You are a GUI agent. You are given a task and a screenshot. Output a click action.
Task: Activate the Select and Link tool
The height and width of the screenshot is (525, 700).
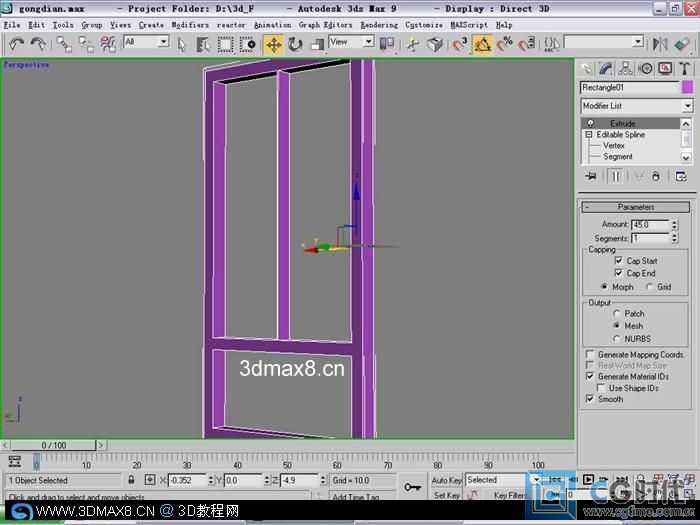tap(64, 44)
